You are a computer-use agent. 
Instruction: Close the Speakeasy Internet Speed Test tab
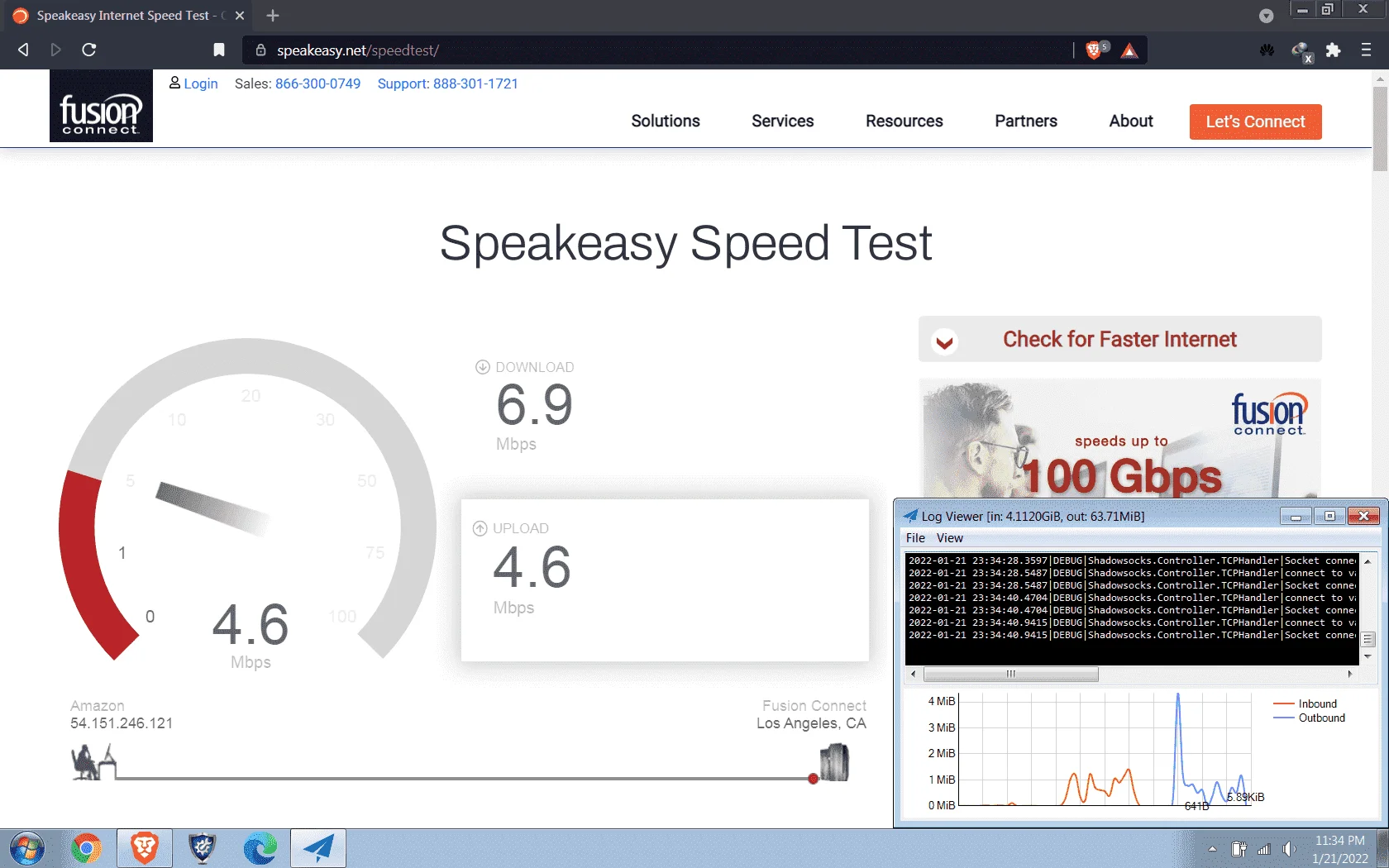pyautogui.click(x=240, y=15)
